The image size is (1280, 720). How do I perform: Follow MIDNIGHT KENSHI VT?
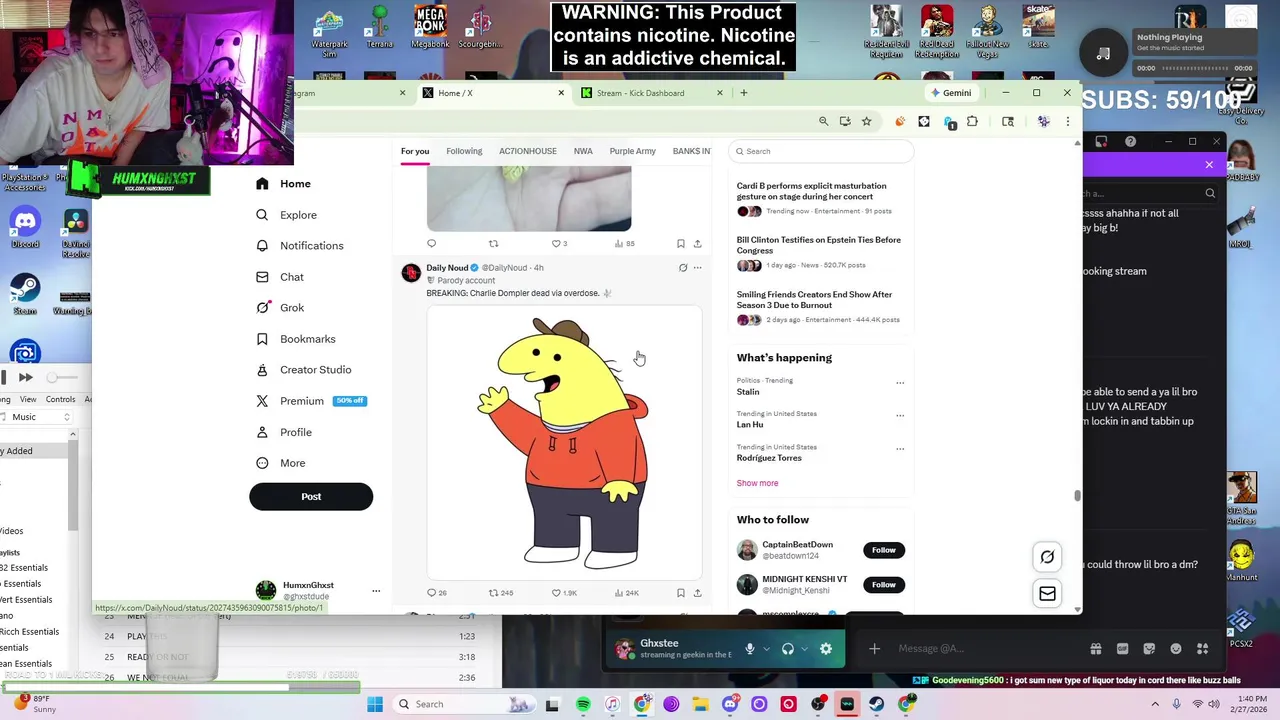click(884, 584)
